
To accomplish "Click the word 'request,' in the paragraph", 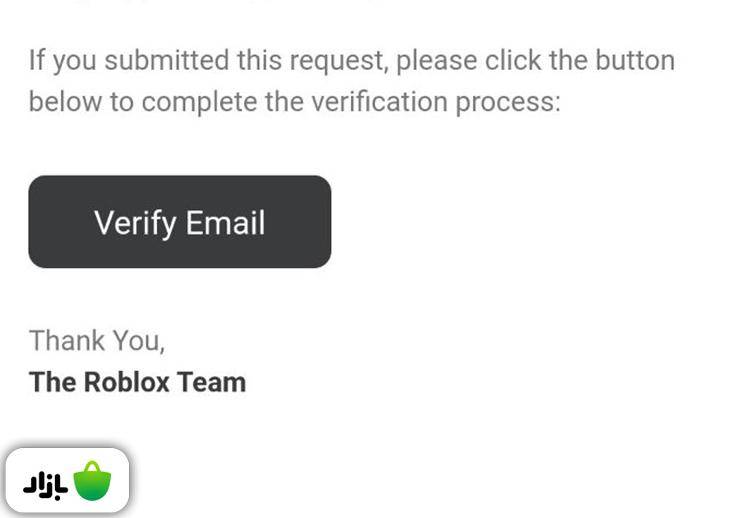I will (x=338, y=60).
